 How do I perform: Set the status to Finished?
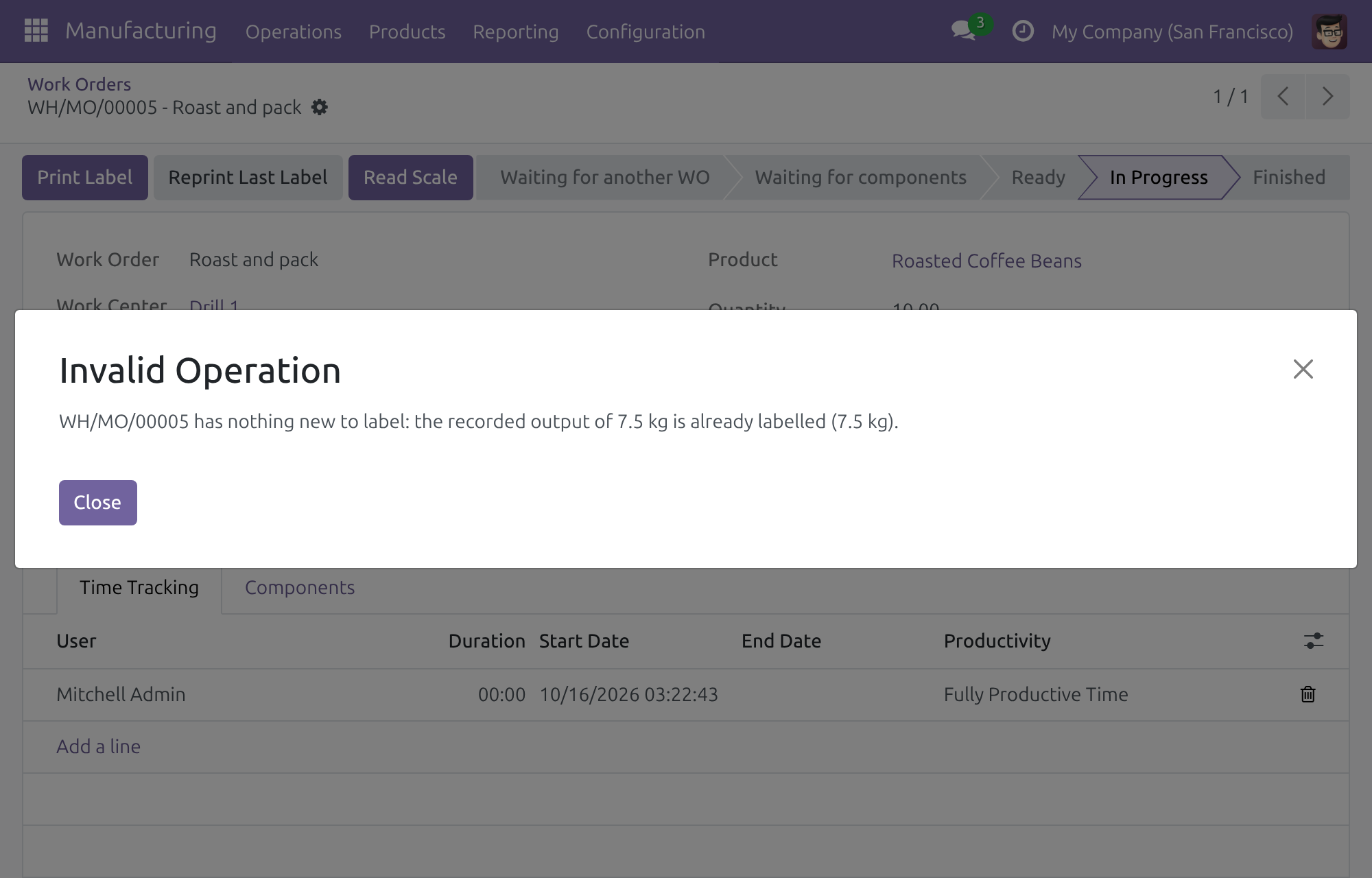point(1289,178)
